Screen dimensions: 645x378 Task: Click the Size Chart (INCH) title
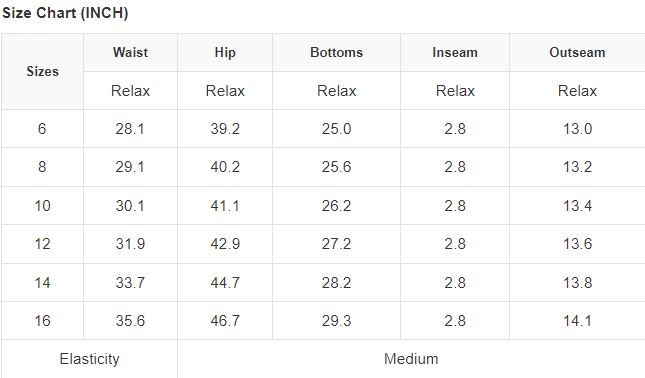(x=65, y=13)
